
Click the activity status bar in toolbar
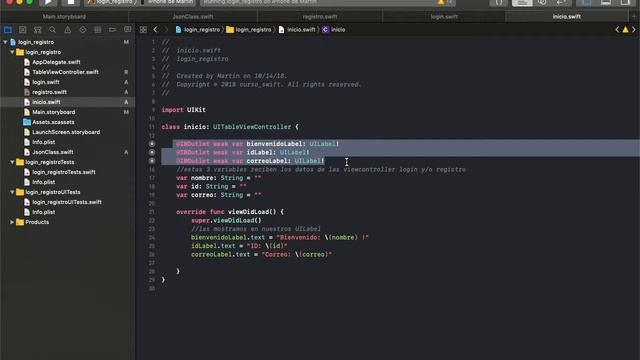click(x=327, y=2)
